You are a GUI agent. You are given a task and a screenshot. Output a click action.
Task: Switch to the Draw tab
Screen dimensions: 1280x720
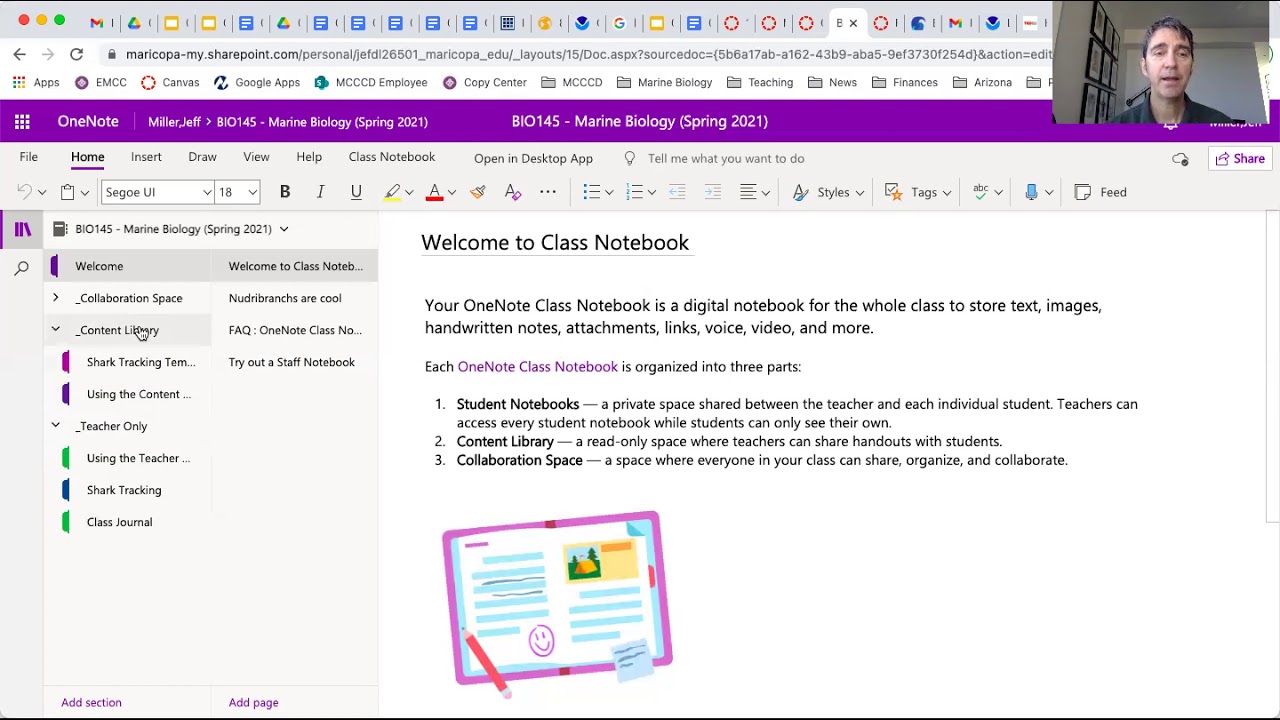coord(202,157)
